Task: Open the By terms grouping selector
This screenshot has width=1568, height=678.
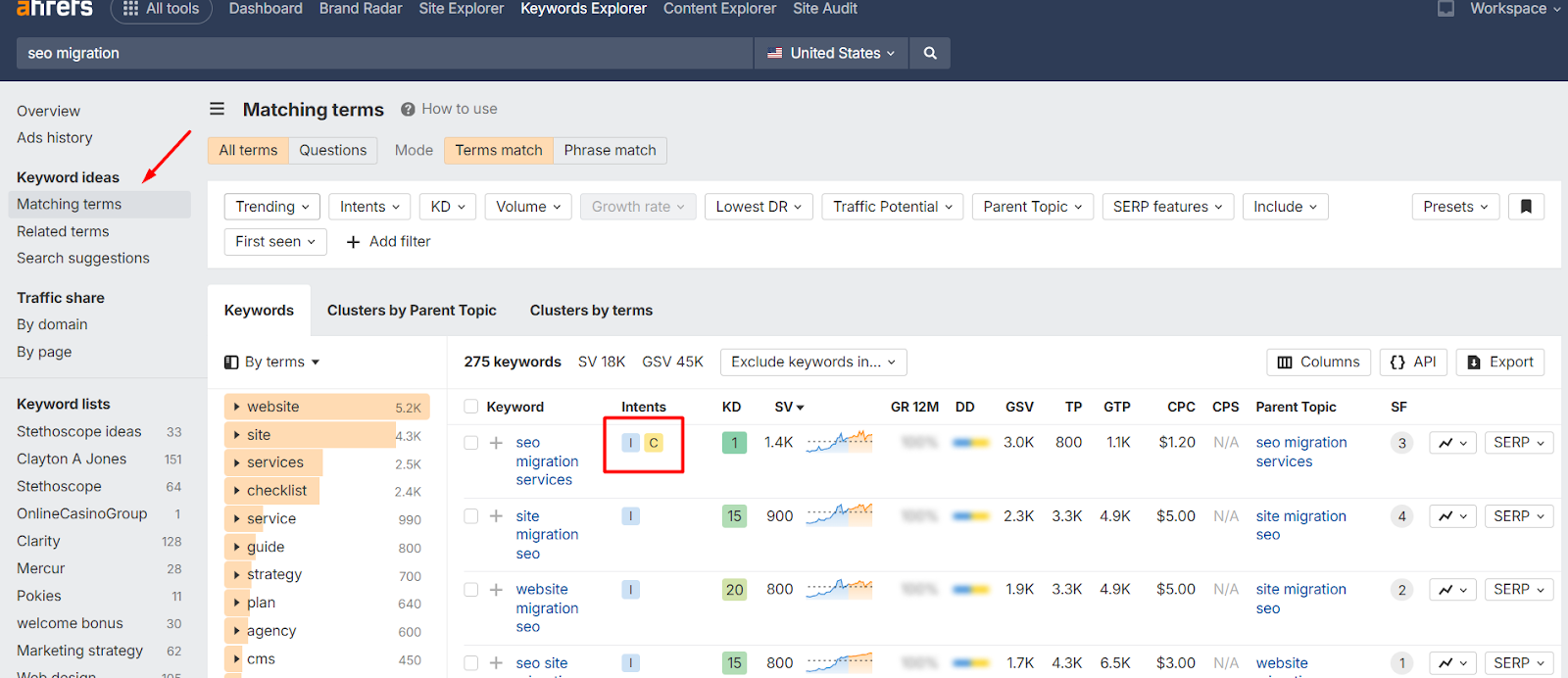Action: point(272,363)
